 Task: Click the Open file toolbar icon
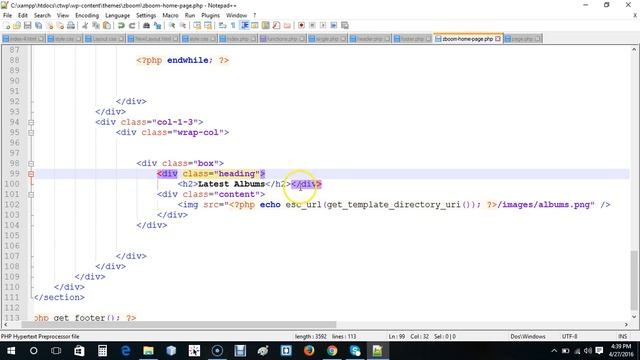click(17, 25)
